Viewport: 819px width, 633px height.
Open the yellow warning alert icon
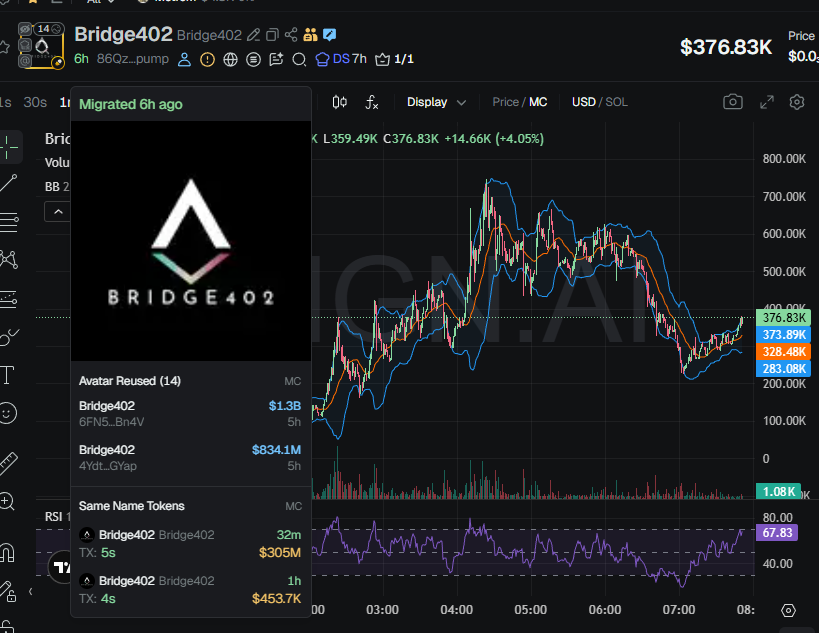(207, 60)
